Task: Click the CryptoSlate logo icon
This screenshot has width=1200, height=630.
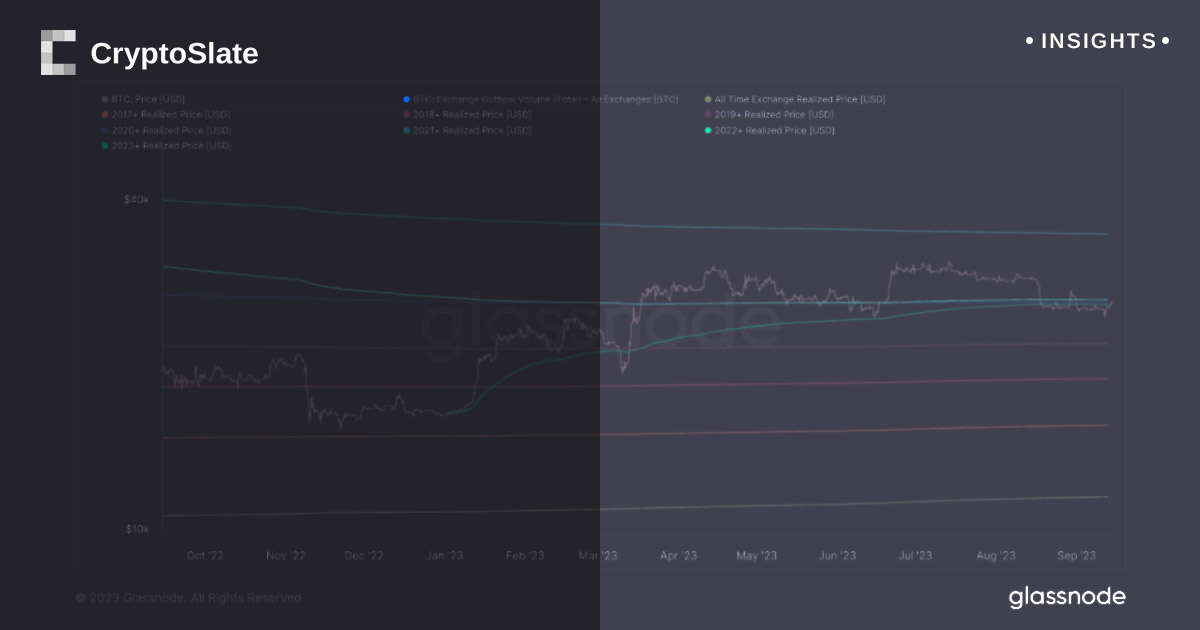Action: click(x=58, y=53)
